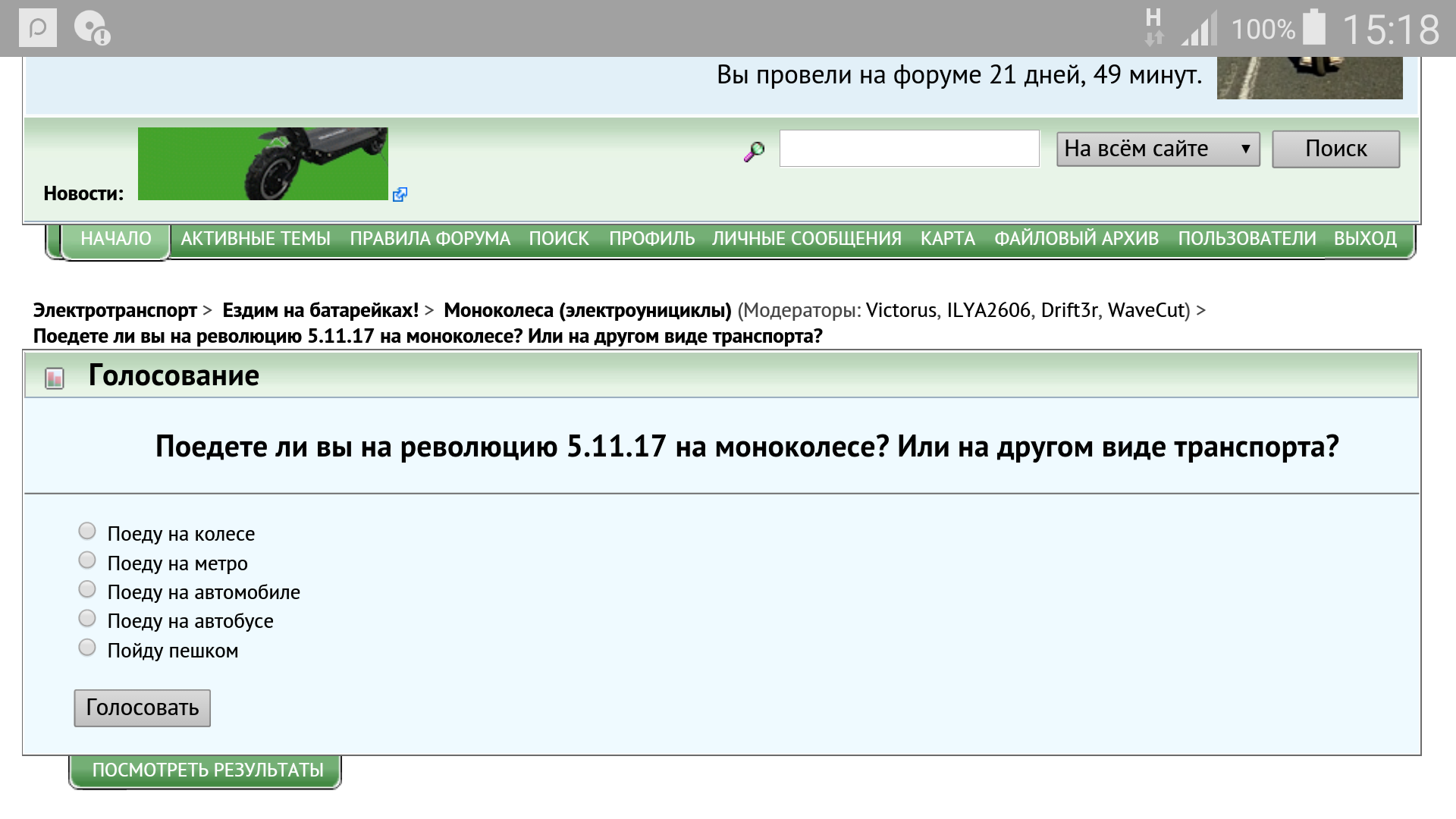Viewport: 1456px width, 819px height.
Task: Open the Моноколеса (электроуницикли) breadcrumb link
Action: [x=587, y=311]
